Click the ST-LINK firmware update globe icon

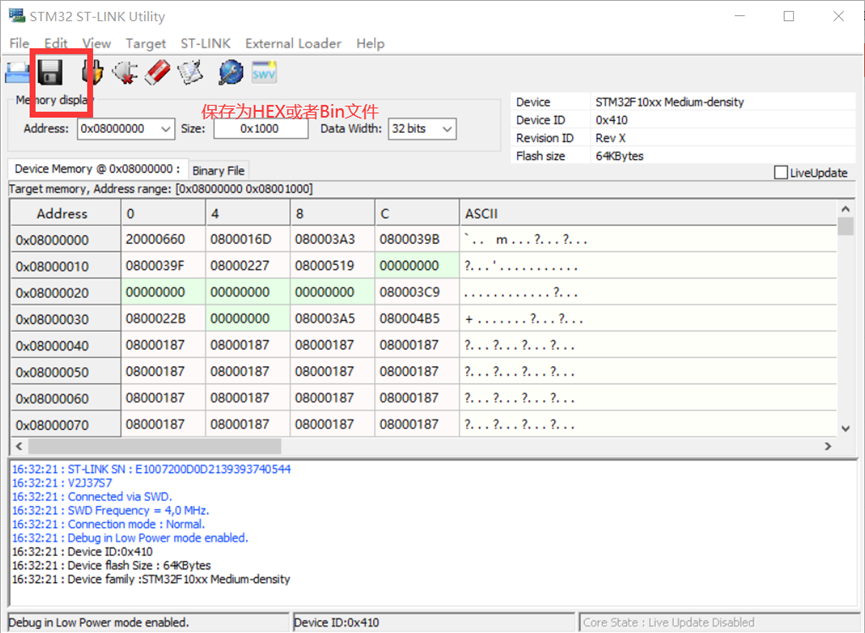click(231, 72)
